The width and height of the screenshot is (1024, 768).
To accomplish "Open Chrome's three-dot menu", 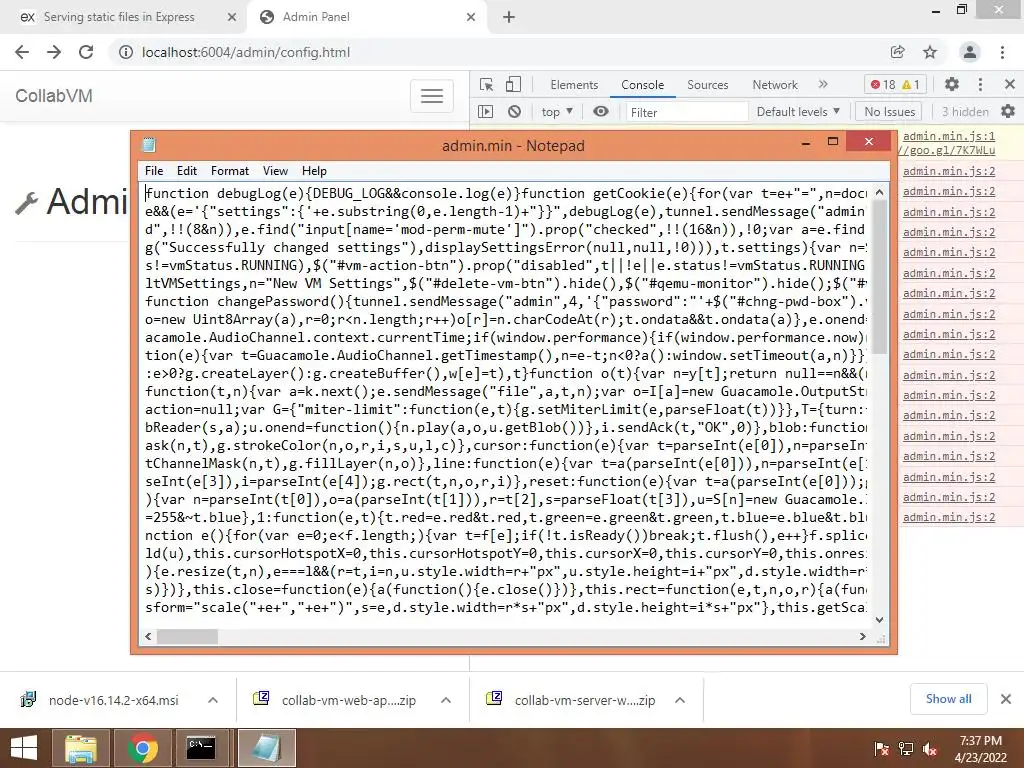I will point(1002,52).
